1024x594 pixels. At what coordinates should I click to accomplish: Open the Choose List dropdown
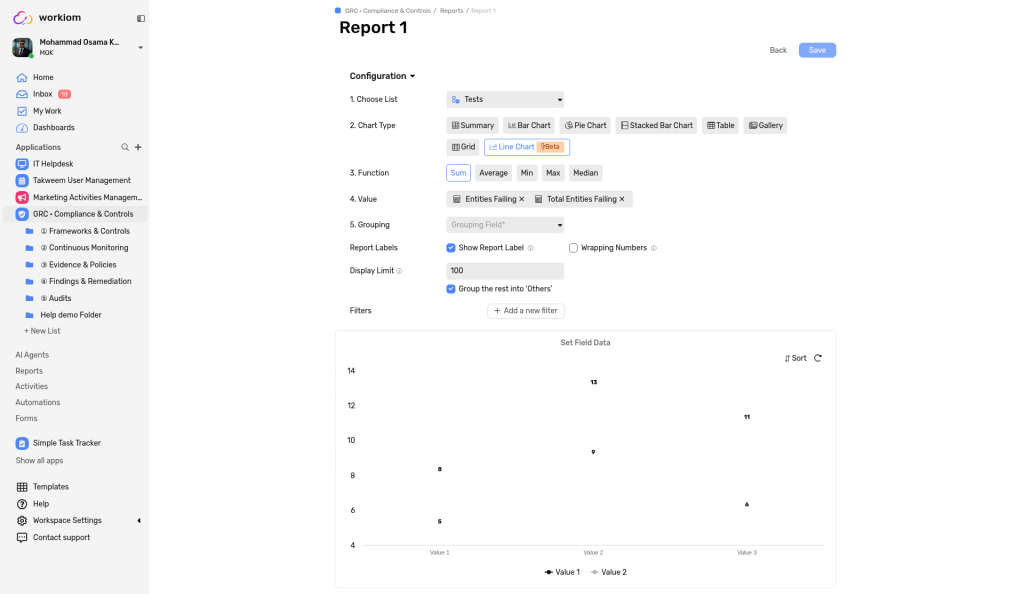tap(505, 100)
